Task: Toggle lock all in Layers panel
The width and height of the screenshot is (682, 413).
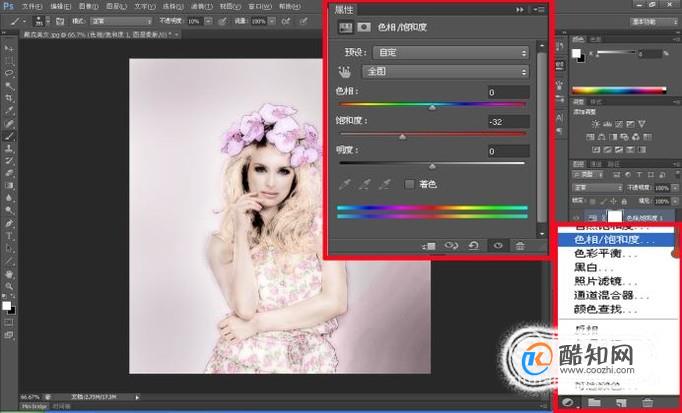Action: (624, 201)
